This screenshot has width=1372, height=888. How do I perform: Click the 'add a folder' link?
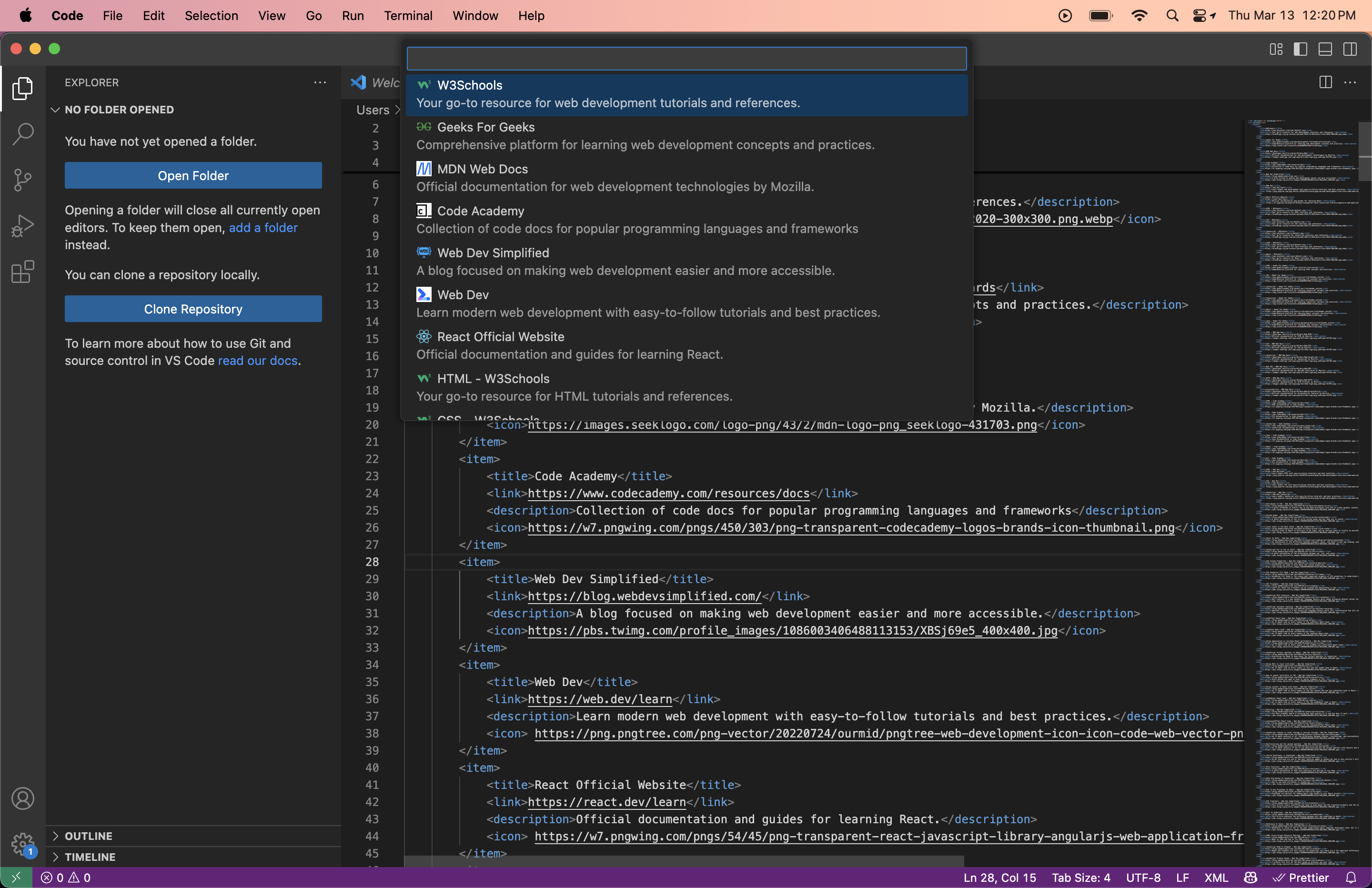[x=263, y=228]
